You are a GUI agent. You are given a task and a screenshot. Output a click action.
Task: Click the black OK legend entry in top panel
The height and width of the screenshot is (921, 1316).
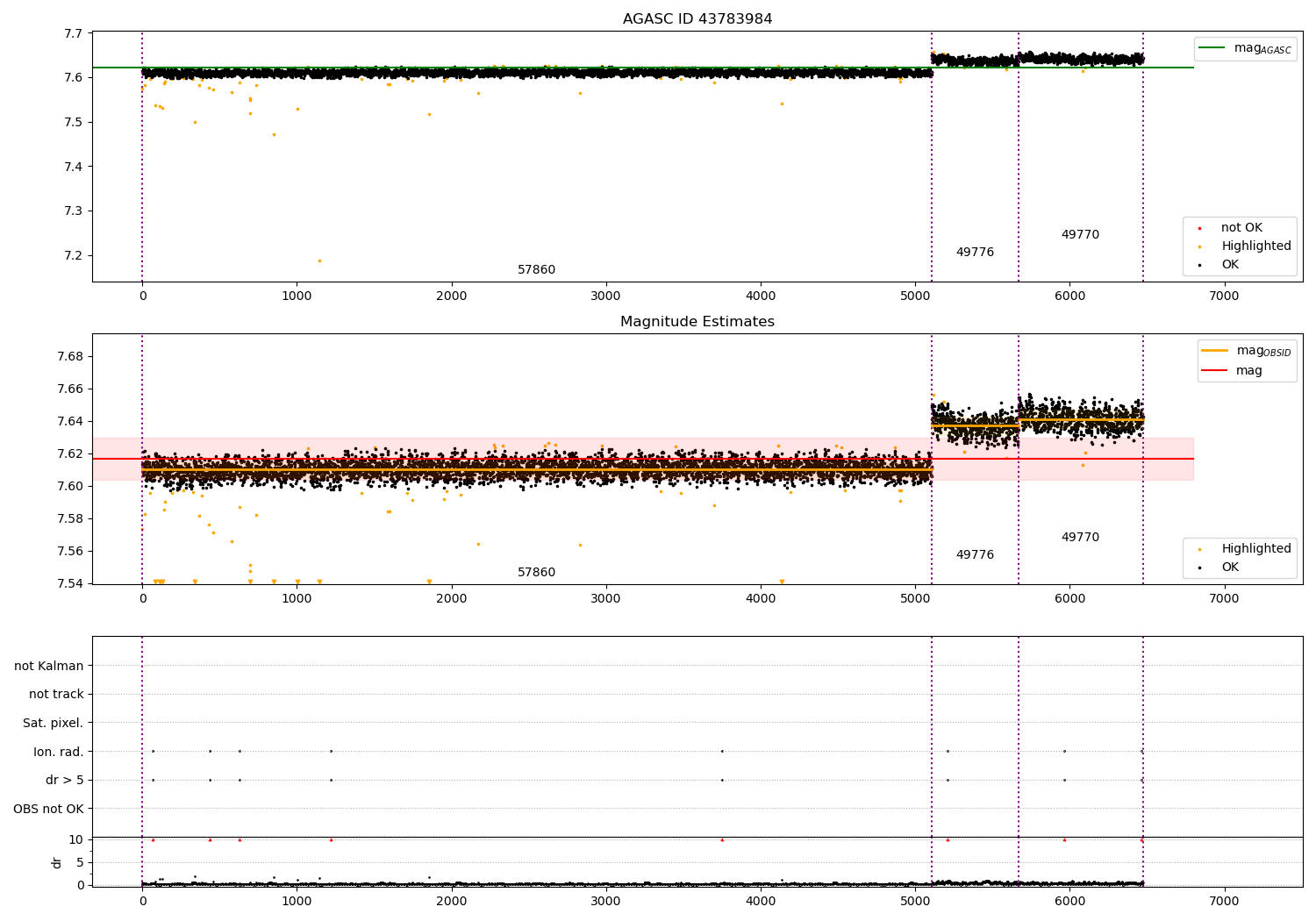tap(1230, 265)
